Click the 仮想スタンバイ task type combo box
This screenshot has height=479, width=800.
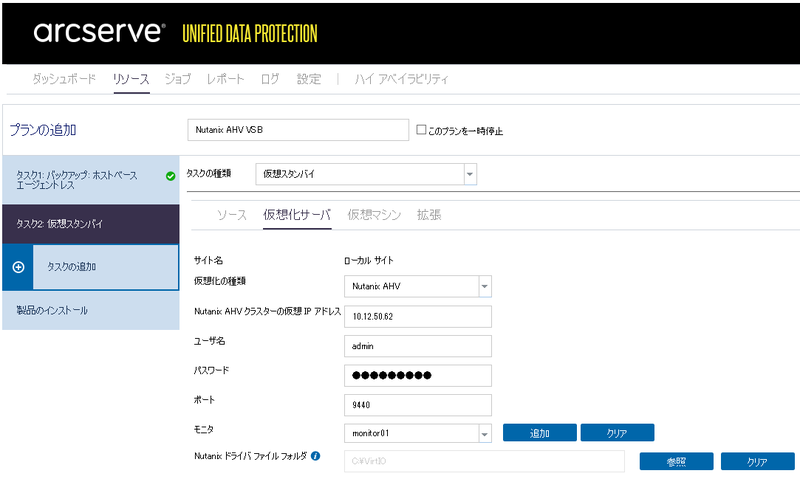366,174
